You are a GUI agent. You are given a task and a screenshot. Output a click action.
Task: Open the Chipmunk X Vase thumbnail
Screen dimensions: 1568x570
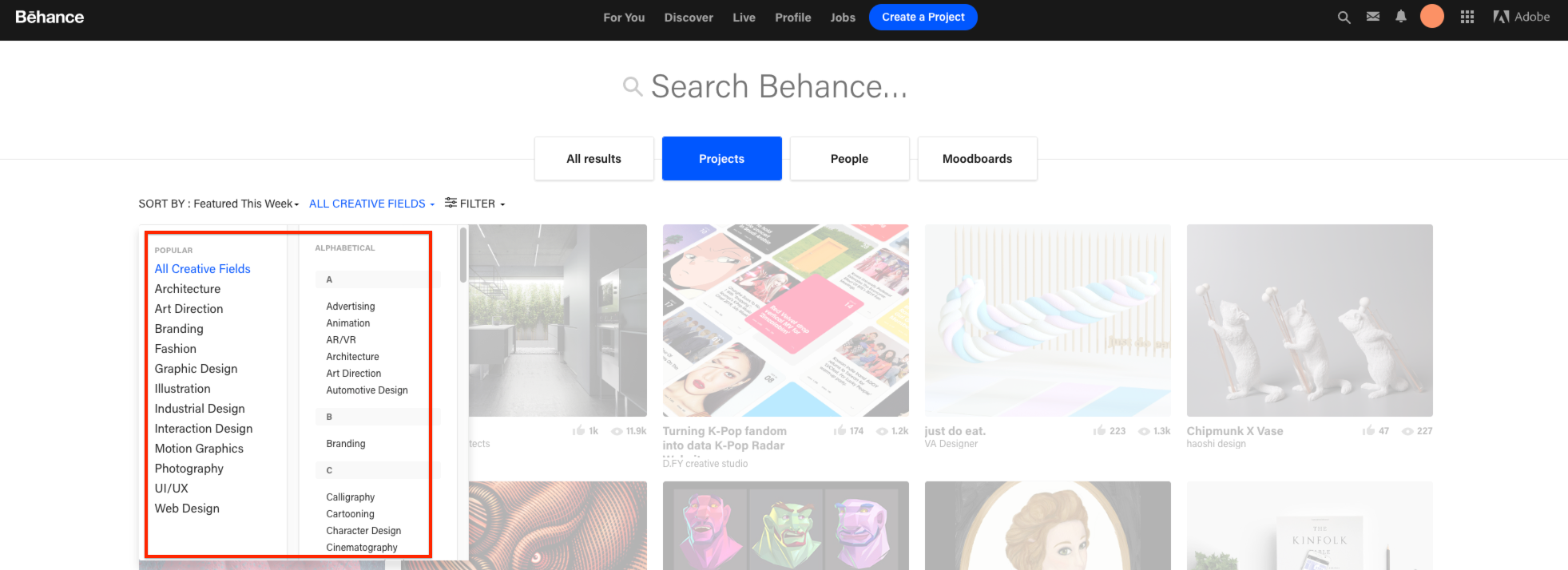click(x=1310, y=320)
